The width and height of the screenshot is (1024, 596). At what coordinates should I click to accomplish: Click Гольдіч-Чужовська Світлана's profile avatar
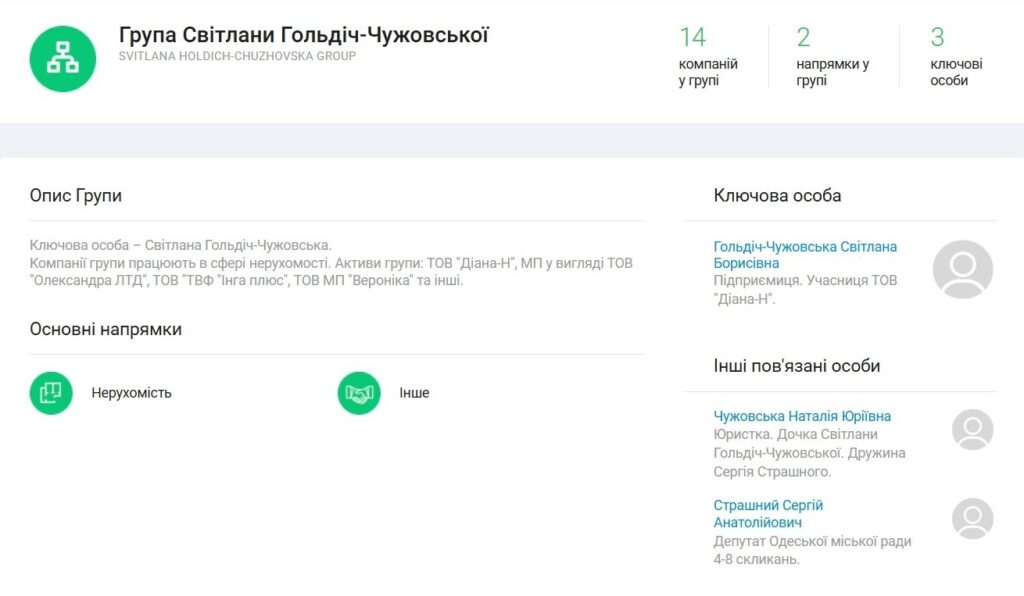962,269
